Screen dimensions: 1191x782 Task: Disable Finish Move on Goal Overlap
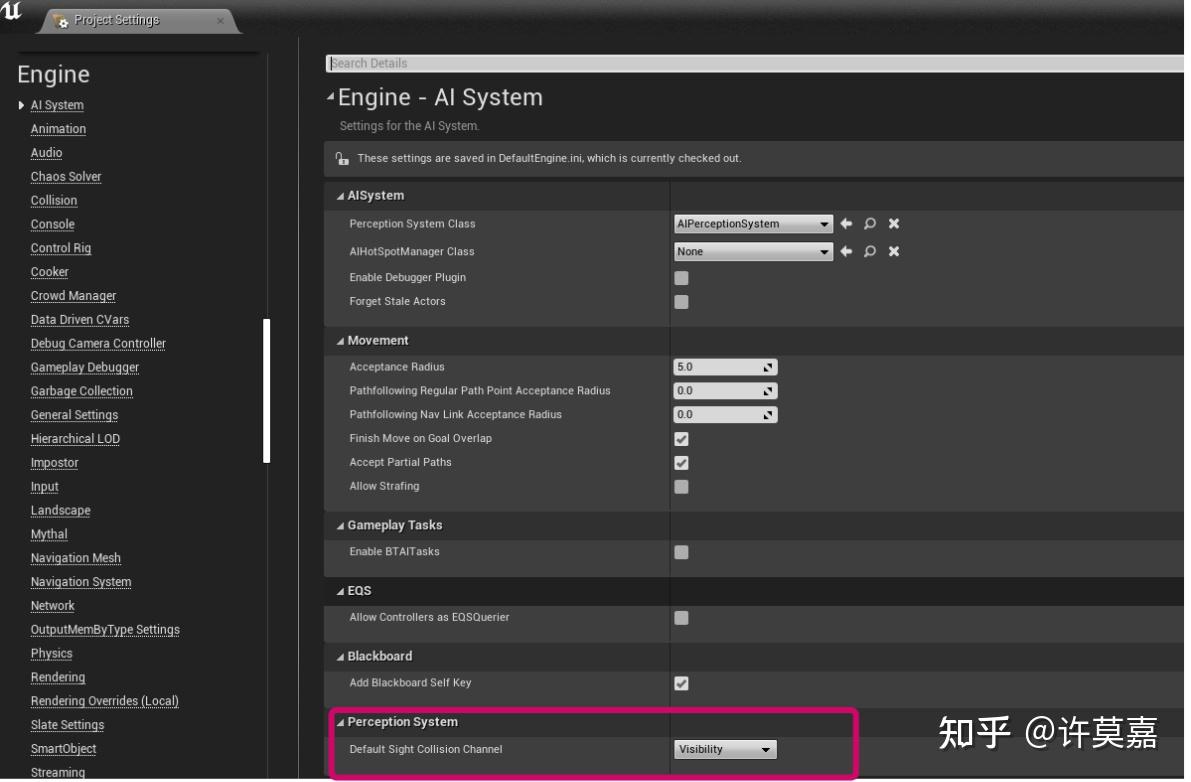tap(681, 438)
